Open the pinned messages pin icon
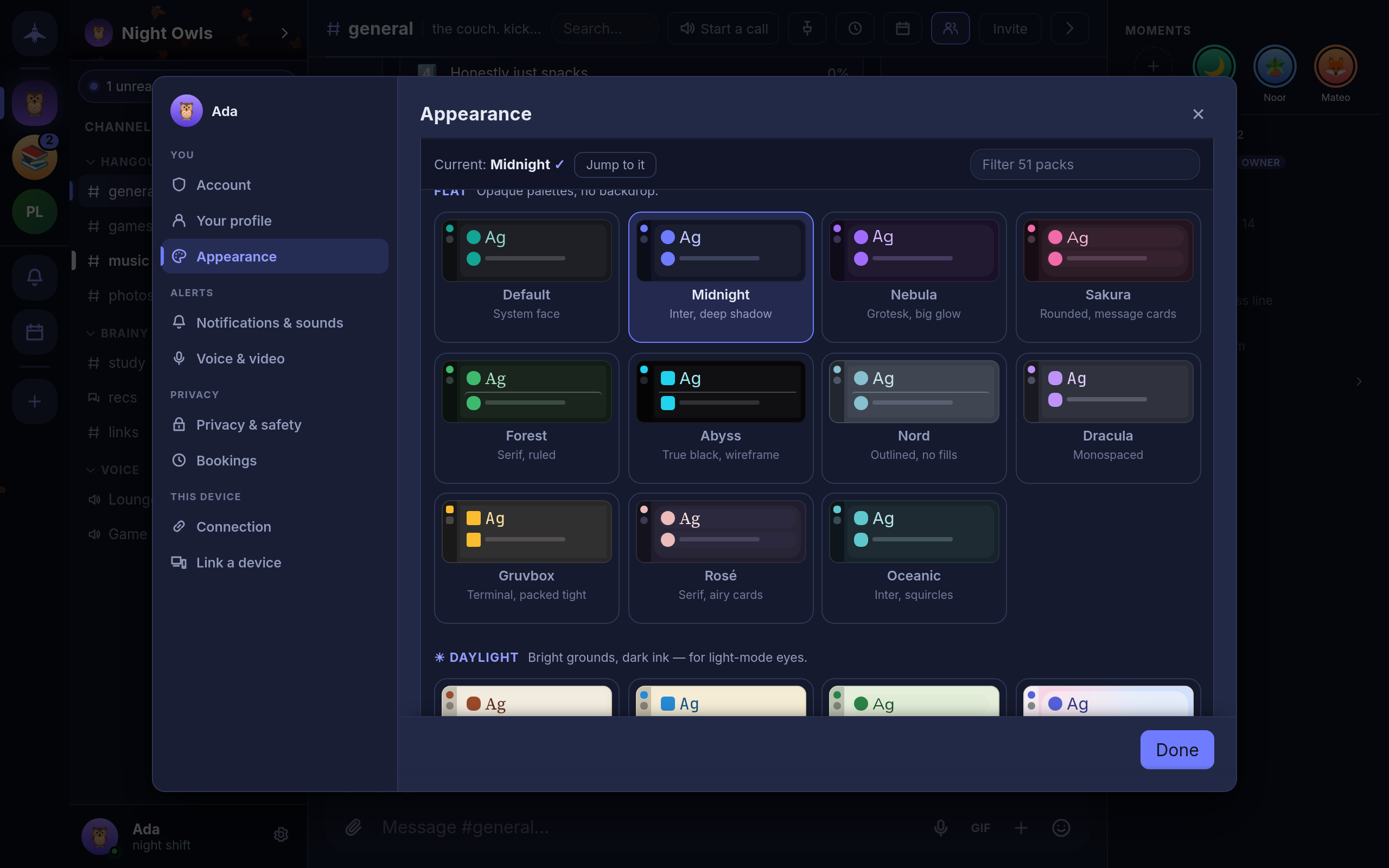Screen dimensions: 1389x868 pyautogui.click(x=807, y=29)
